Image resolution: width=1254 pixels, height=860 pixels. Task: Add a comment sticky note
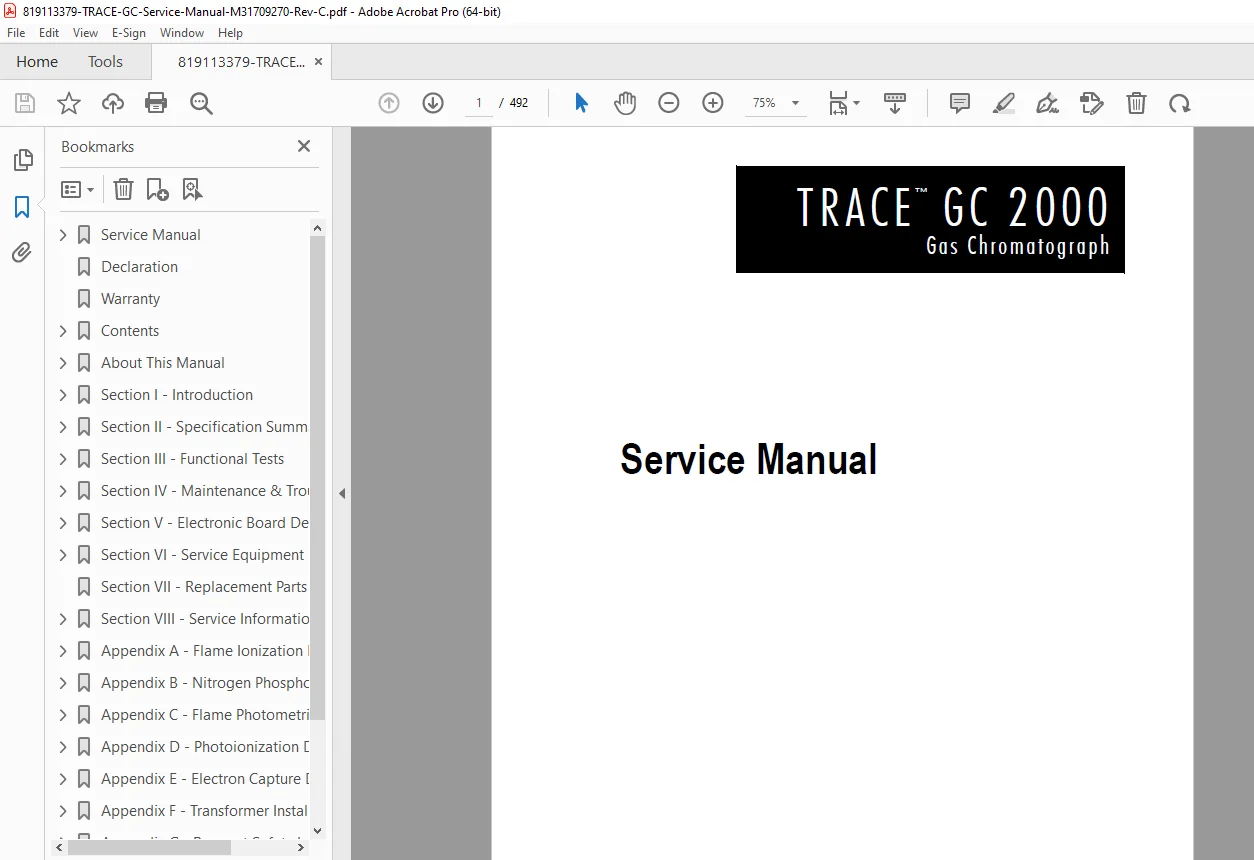pyautogui.click(x=960, y=103)
